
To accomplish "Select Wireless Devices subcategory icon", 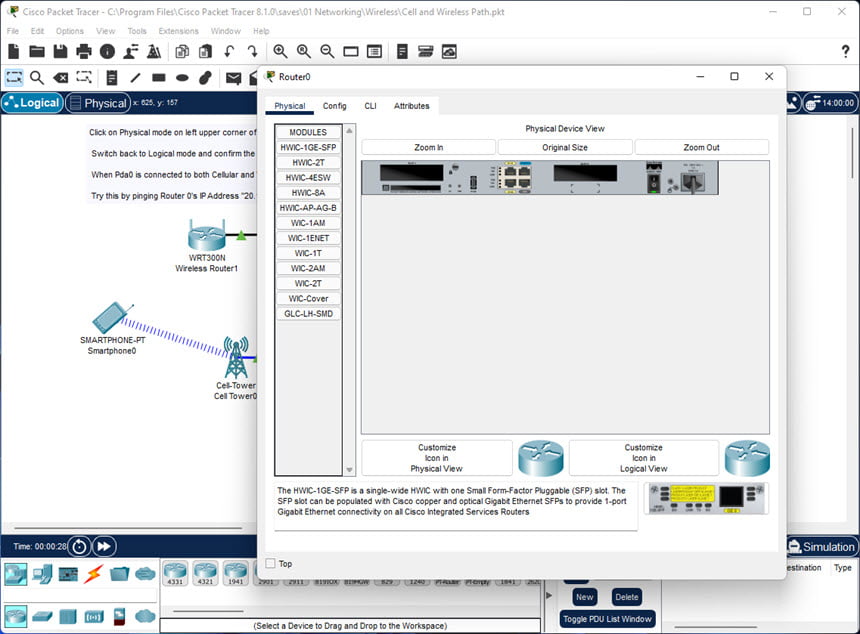I will click(94, 617).
